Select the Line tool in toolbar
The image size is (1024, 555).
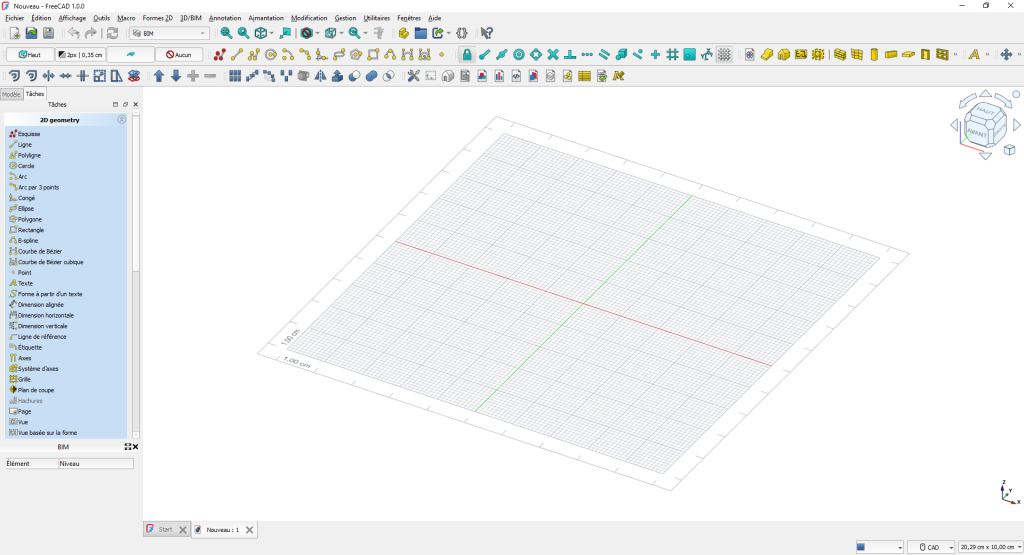click(237, 55)
